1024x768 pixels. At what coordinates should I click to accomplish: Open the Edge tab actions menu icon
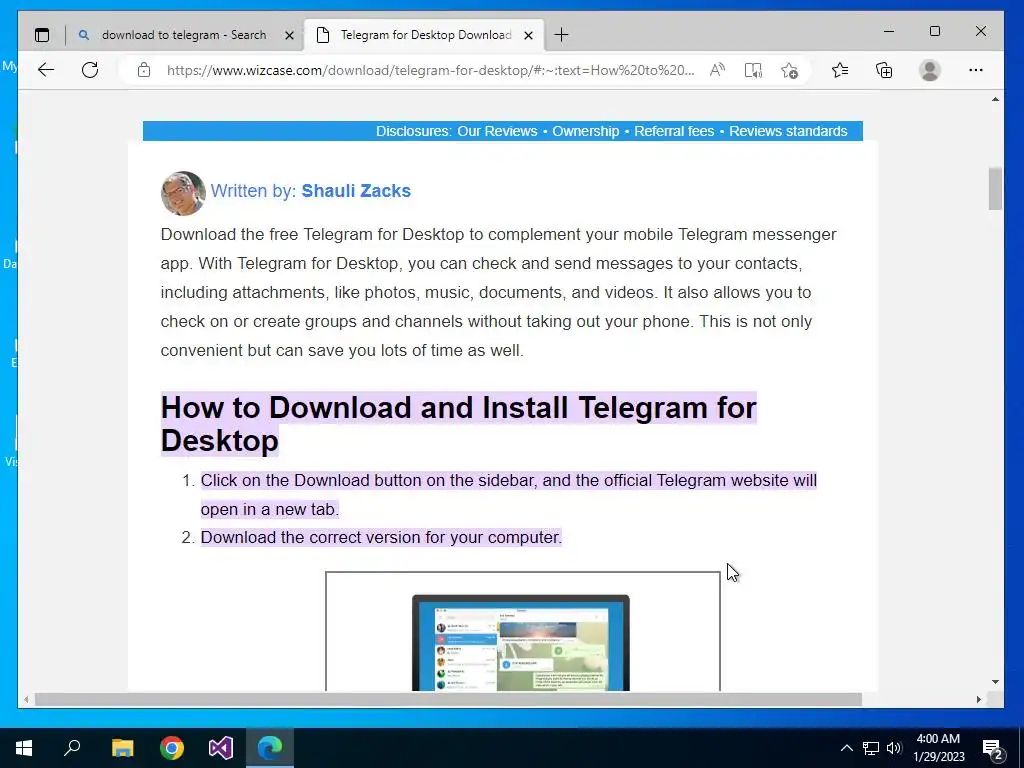[x=42, y=35]
